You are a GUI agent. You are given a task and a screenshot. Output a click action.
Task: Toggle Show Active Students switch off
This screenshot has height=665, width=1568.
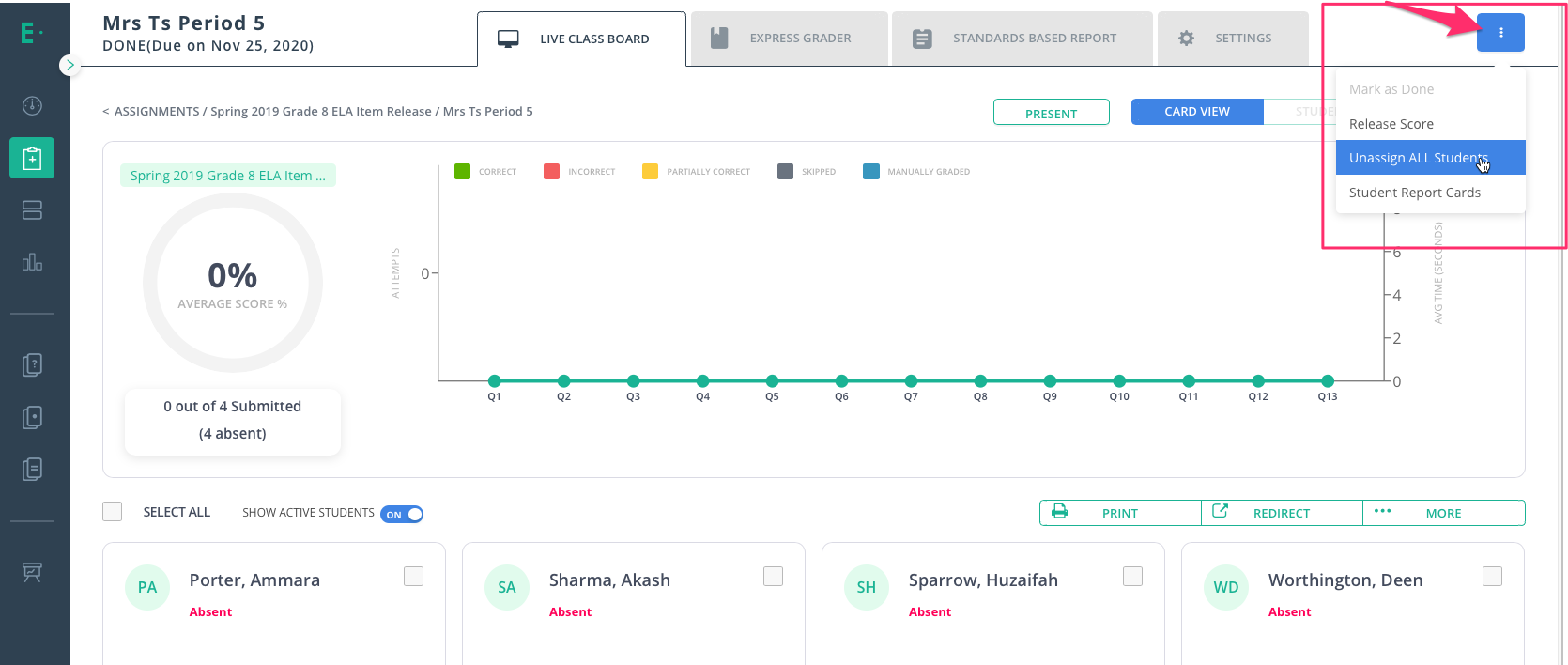pos(402,514)
